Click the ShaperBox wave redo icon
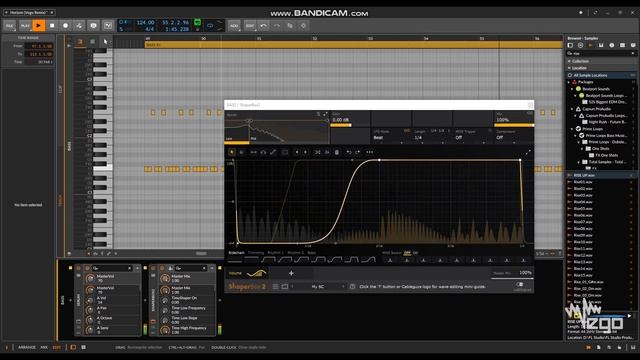 click(x=358, y=152)
